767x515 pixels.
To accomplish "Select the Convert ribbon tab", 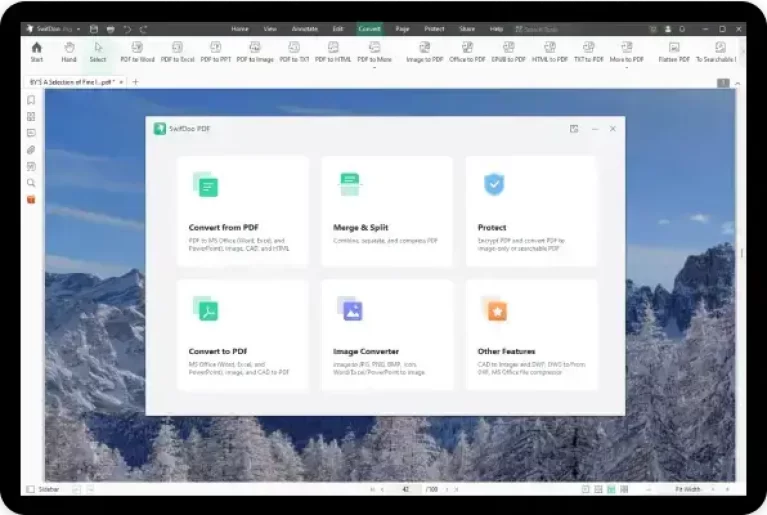I will 369,29.
